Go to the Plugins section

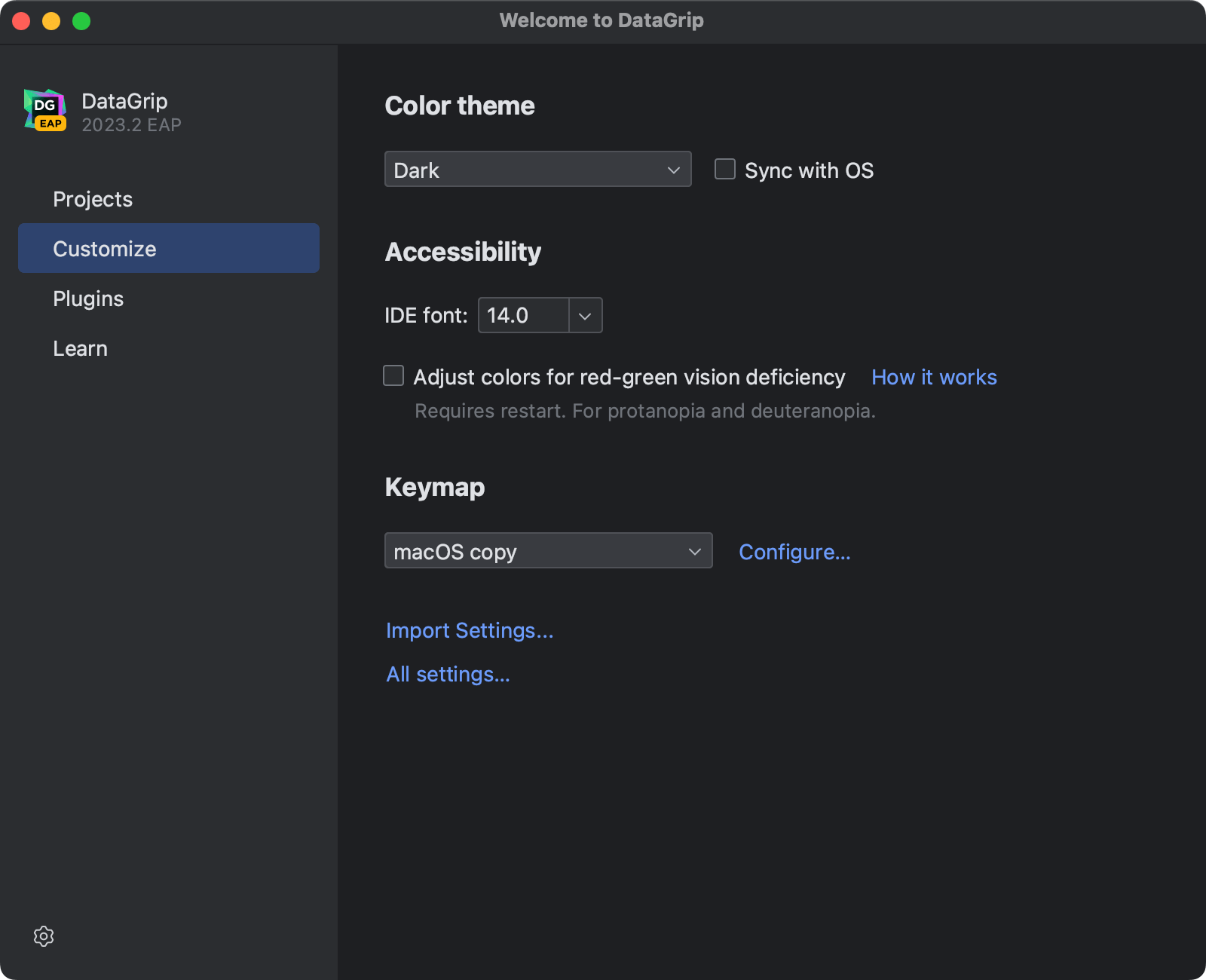(x=88, y=299)
